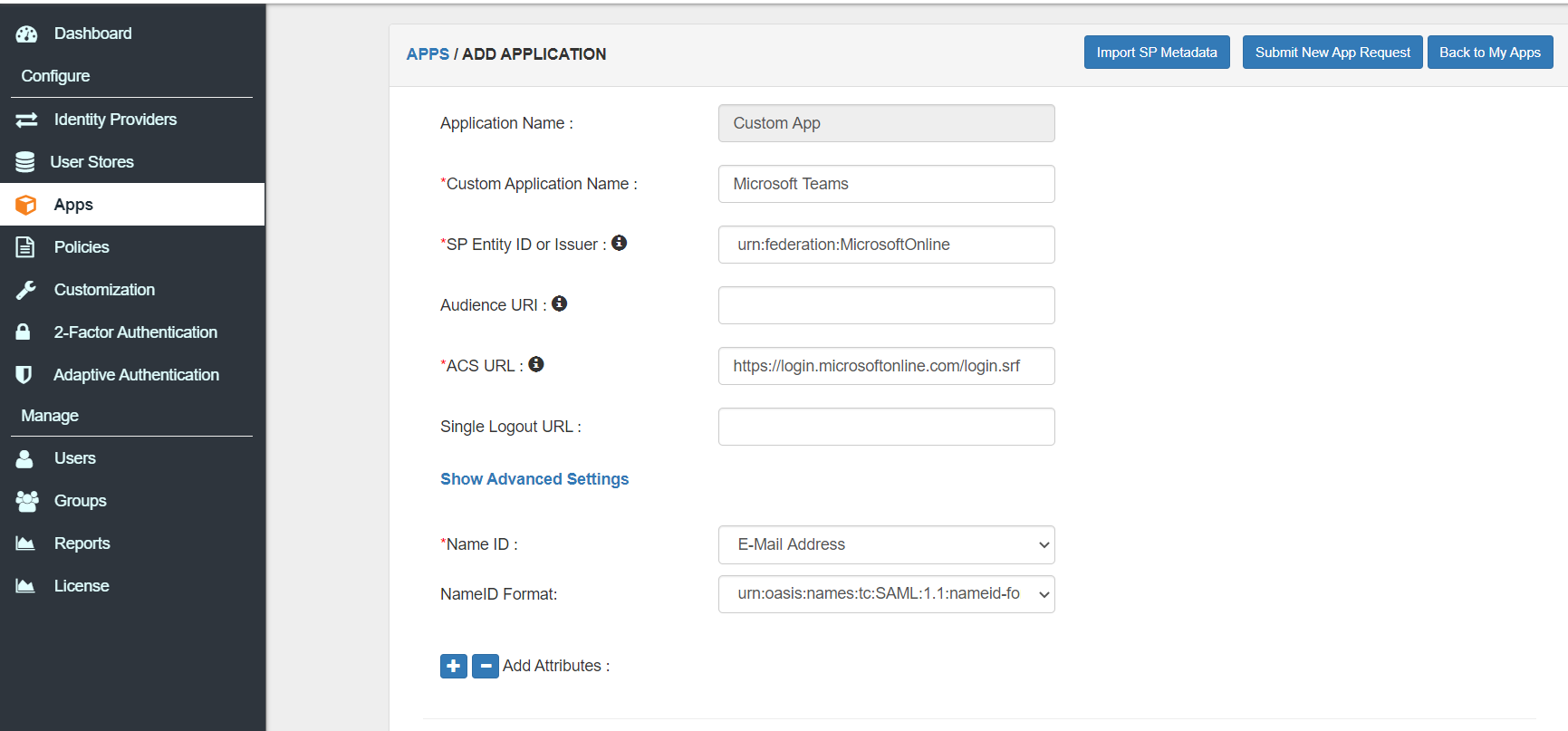Add an attribute with the plus button
The image size is (1568, 731).
tap(454, 666)
